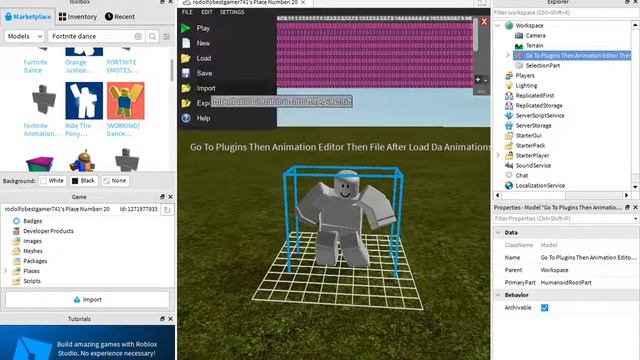This screenshot has height=360, width=640.
Task: Clear the Fortnite dance search text
Action: [x=138, y=36]
